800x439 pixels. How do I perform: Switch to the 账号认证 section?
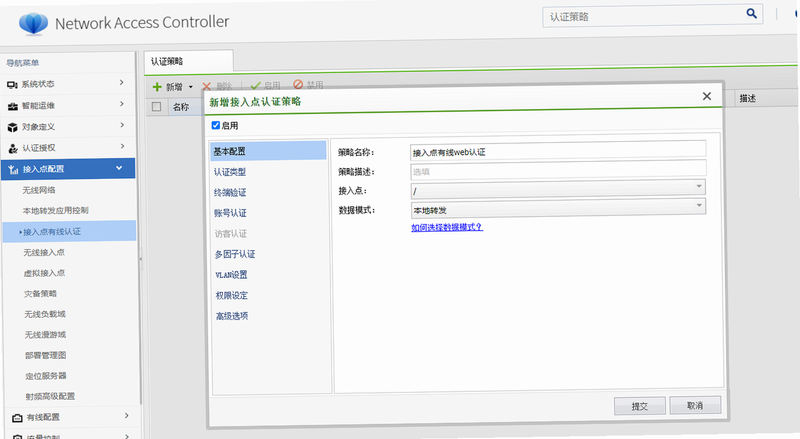[231, 213]
